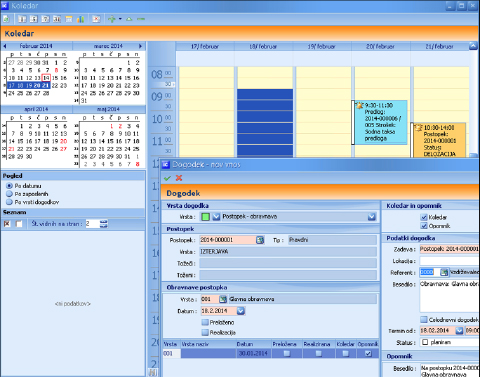Open the lookup icon beside Vrsta 001
The height and width of the screenshot is (377, 480).
point(223,299)
